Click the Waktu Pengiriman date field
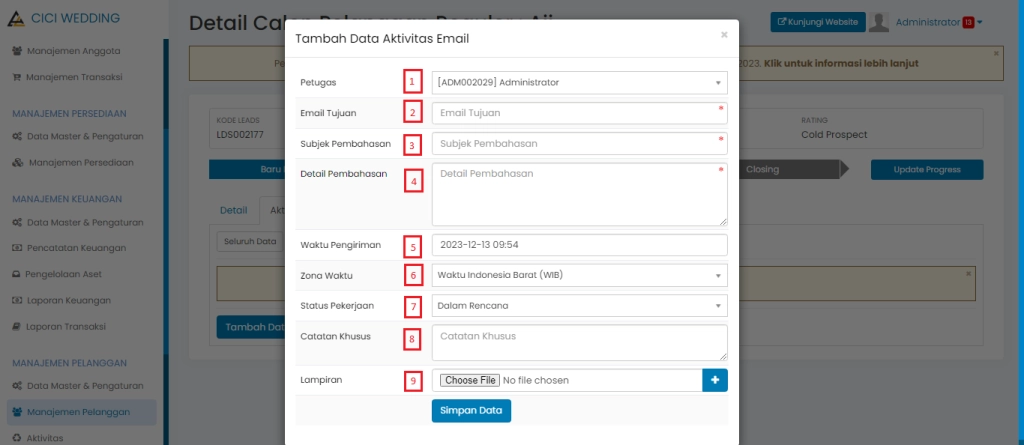 pyautogui.click(x=579, y=245)
